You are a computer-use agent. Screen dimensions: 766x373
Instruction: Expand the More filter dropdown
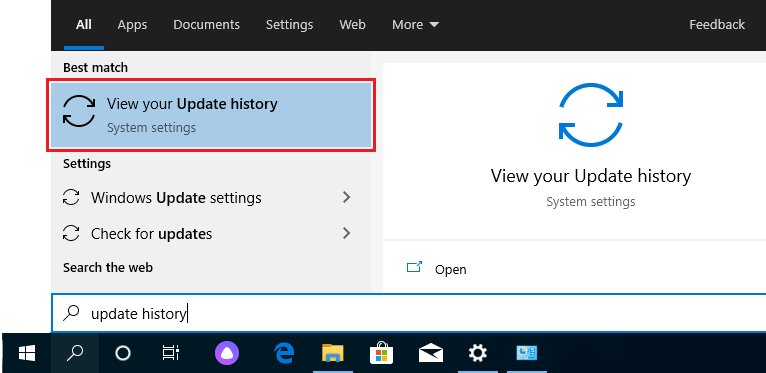pos(416,24)
